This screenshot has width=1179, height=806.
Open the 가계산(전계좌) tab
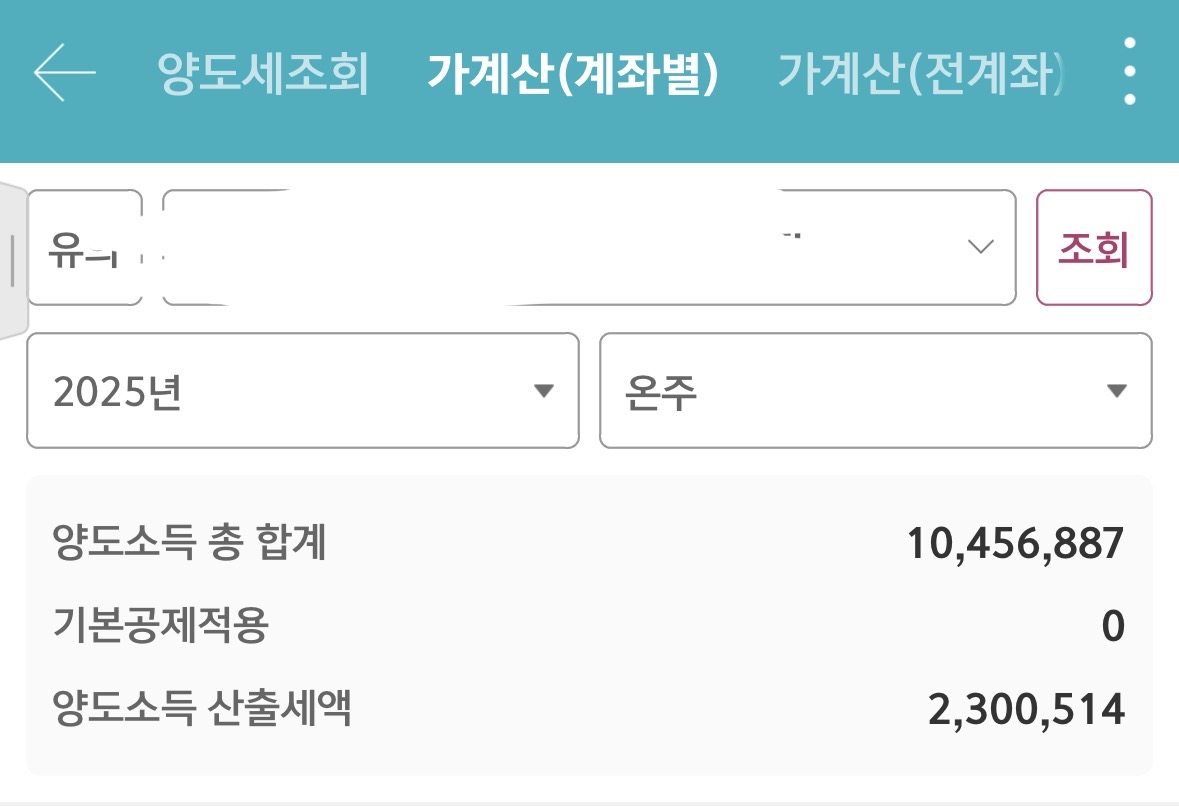[920, 73]
